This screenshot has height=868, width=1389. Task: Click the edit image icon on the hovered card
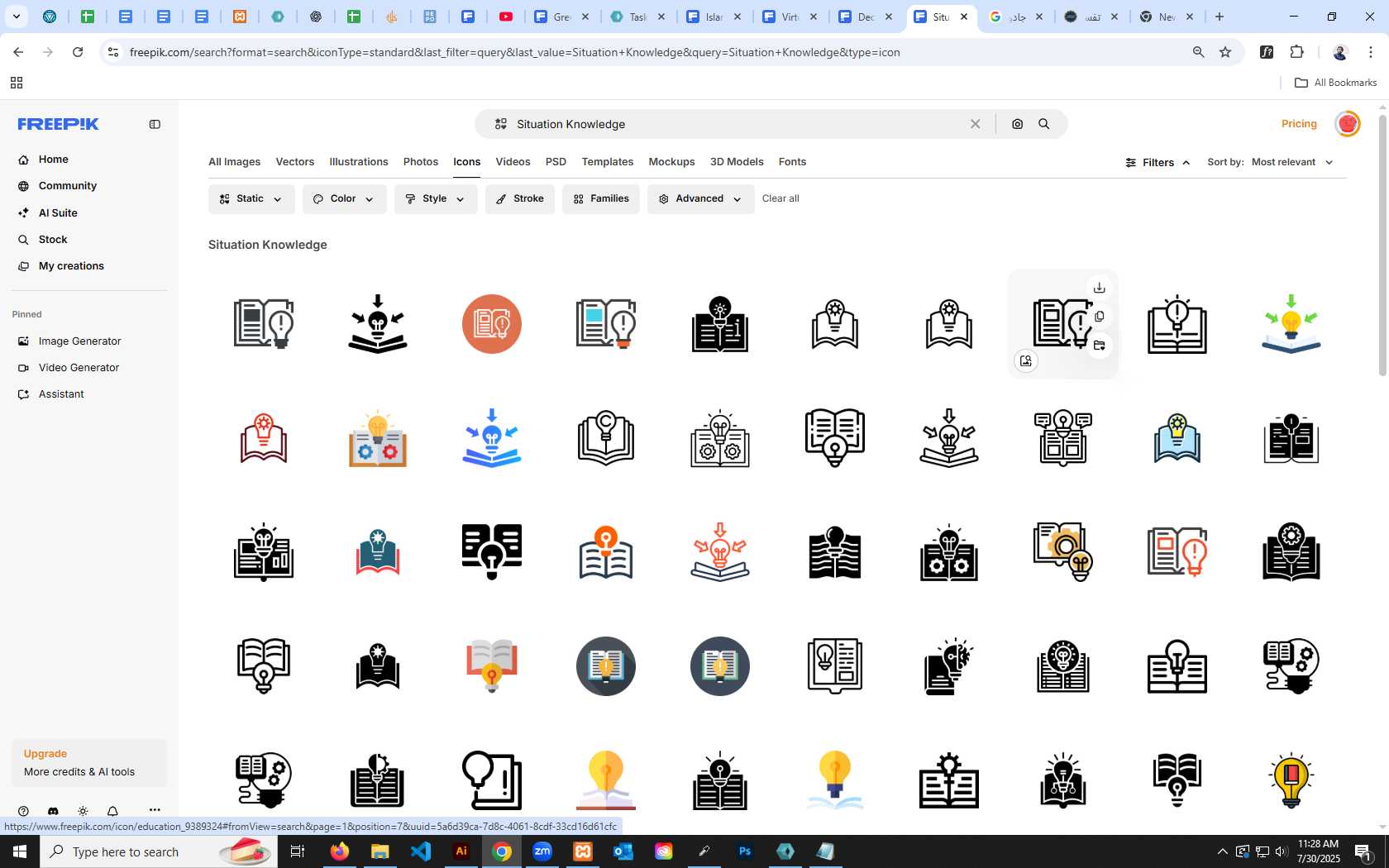pos(1026,361)
